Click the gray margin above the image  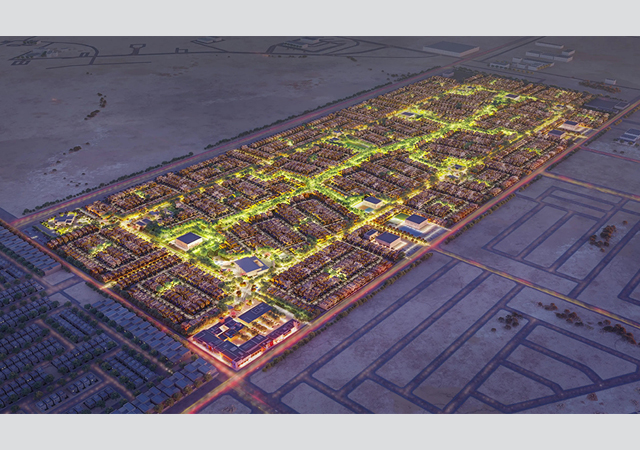(320, 17)
